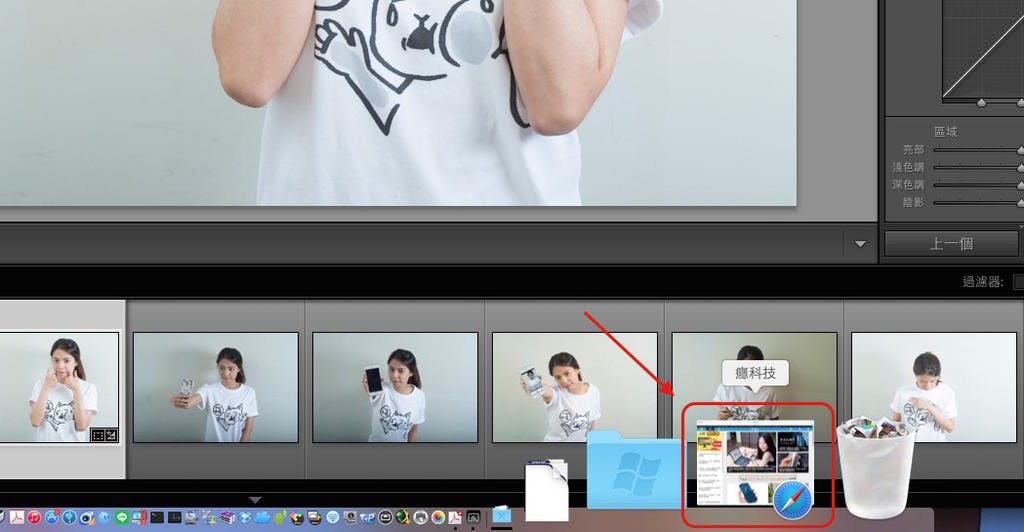1024x532 pixels.
Task: Select the rightmost thumbnail of girl looking down
Action: tap(934, 388)
